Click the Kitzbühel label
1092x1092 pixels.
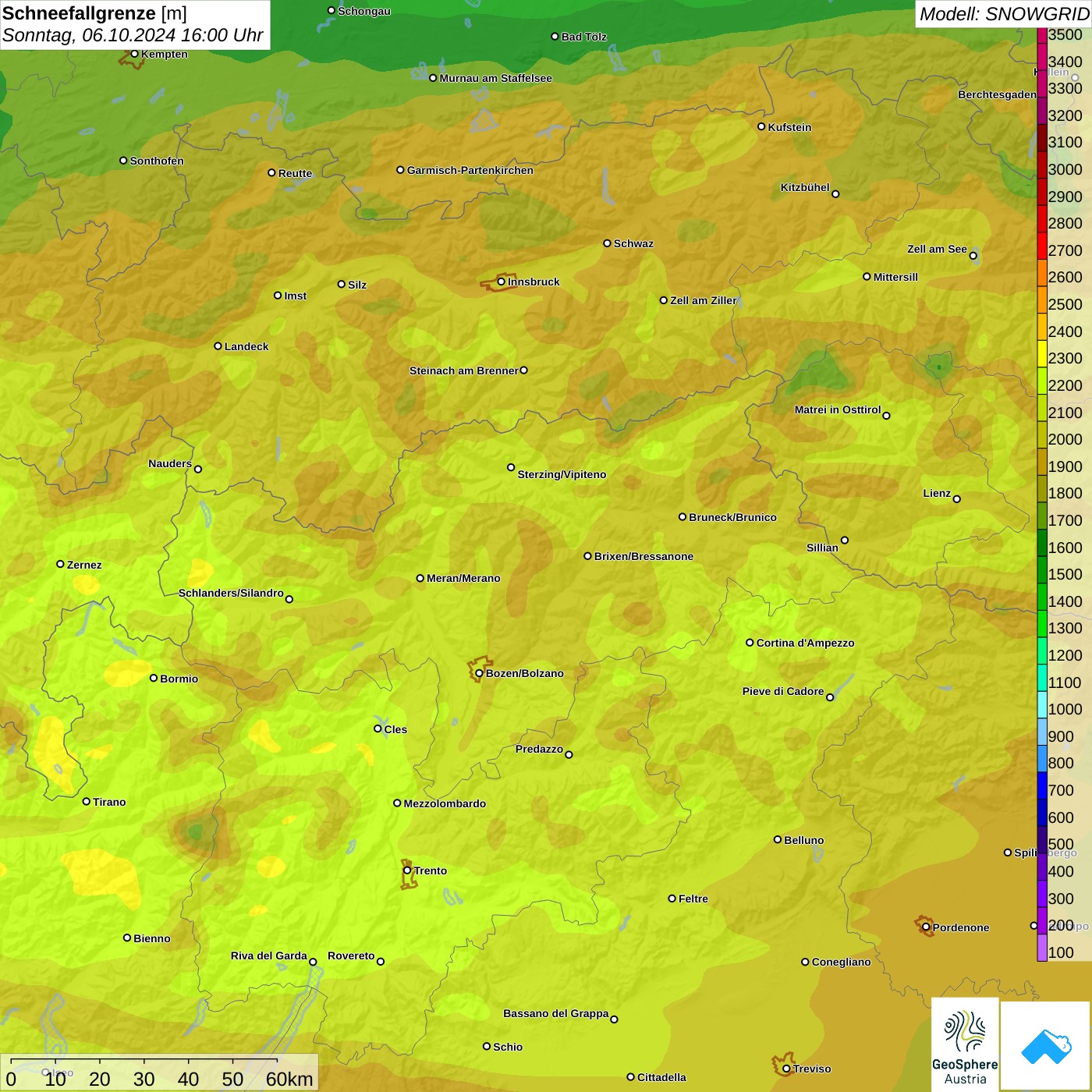pyautogui.click(x=805, y=187)
